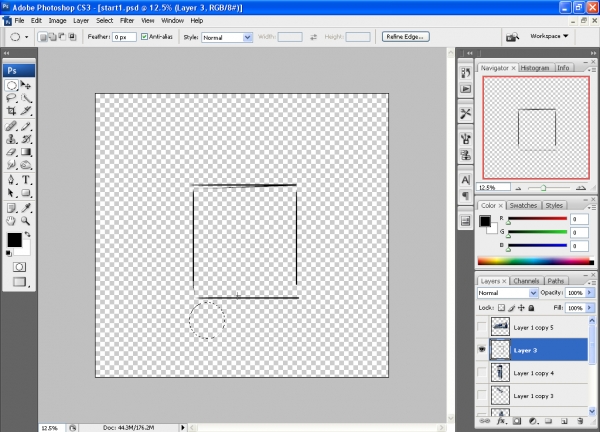Open the Filter menu
Image resolution: width=600 pixels, height=432 pixels.
(127, 21)
